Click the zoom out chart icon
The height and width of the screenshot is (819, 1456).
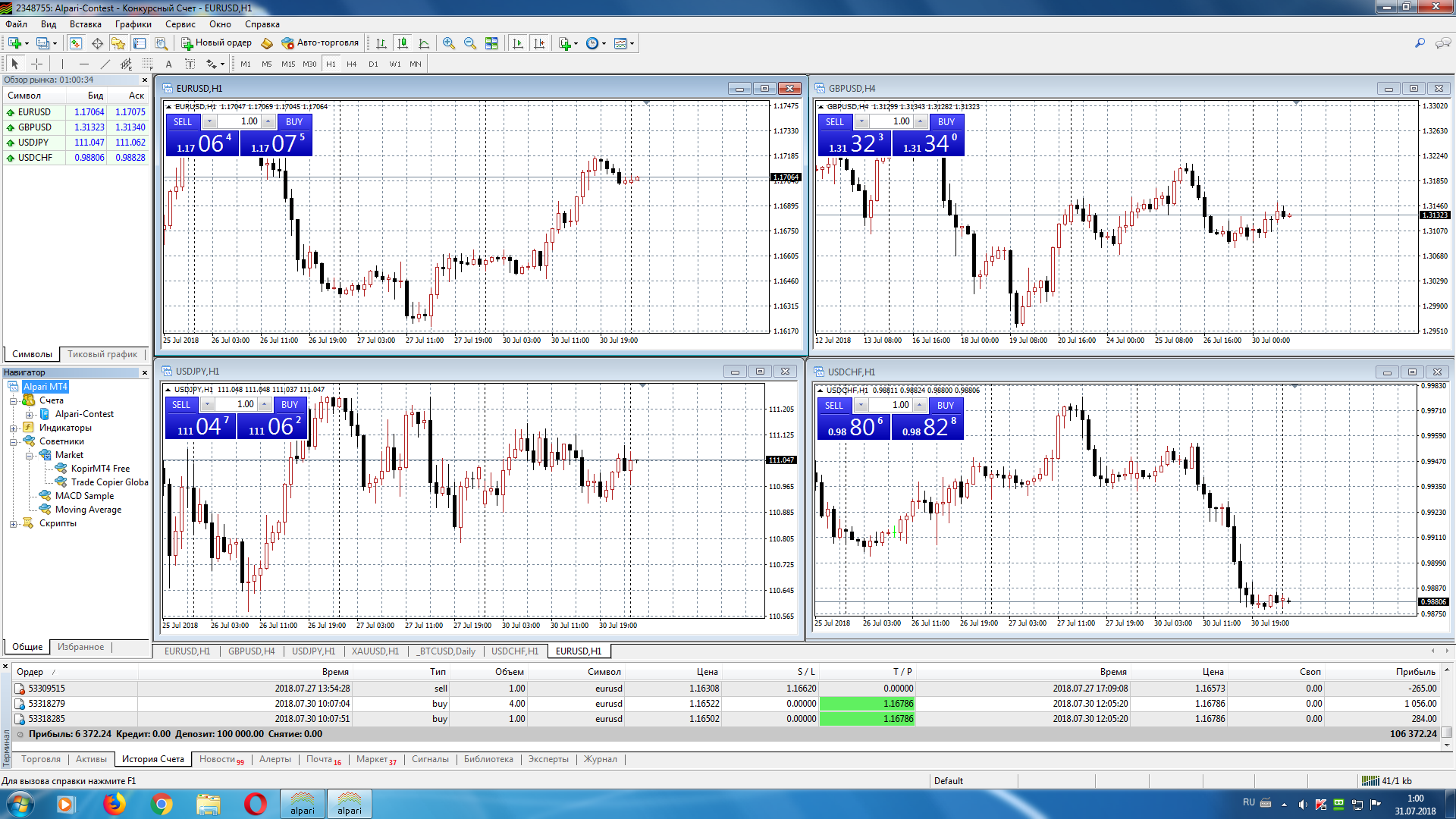(470, 43)
